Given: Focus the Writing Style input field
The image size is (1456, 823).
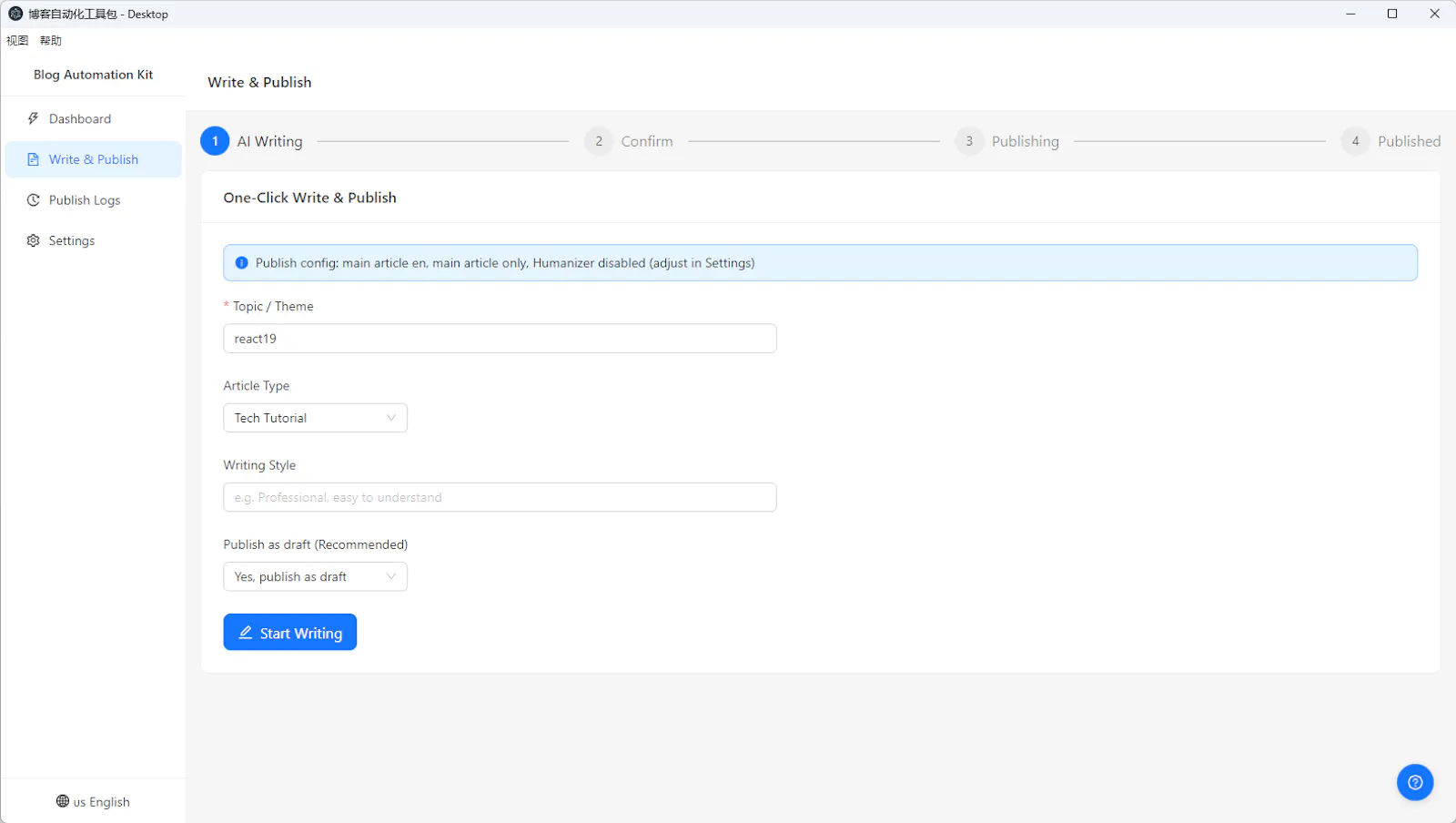Looking at the screenshot, I should click(500, 497).
